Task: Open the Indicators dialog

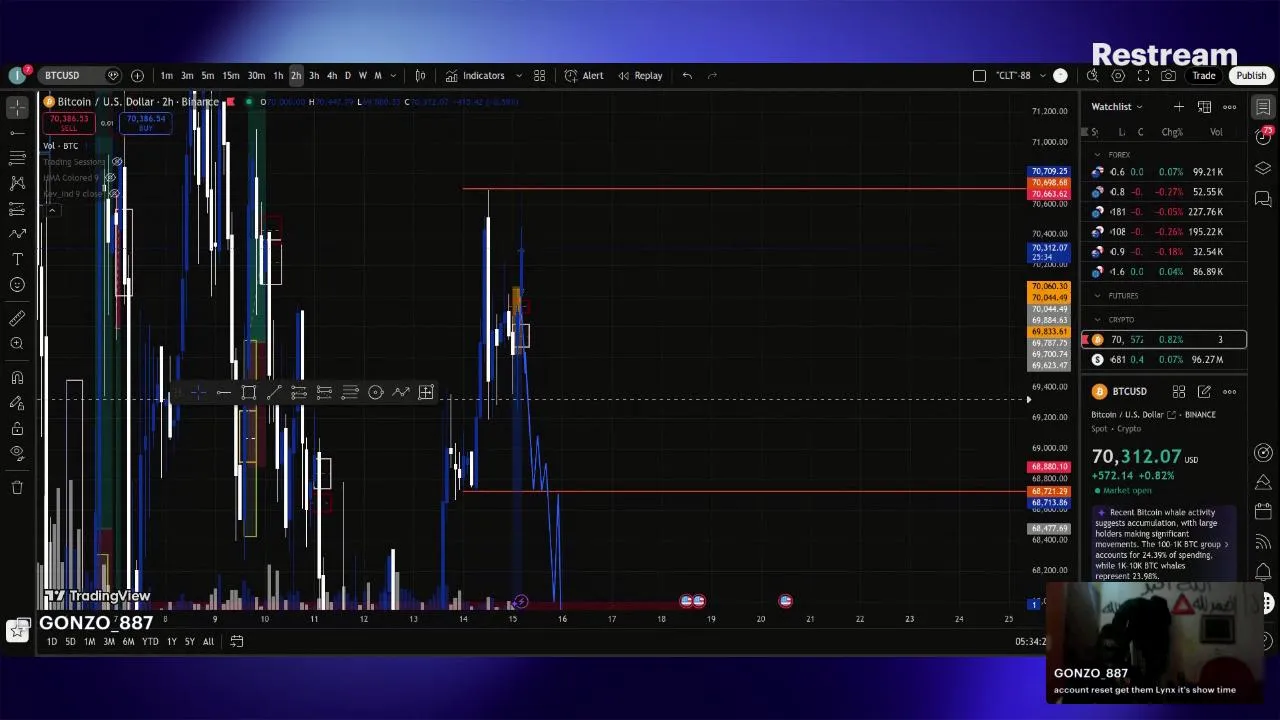Action: coord(475,75)
